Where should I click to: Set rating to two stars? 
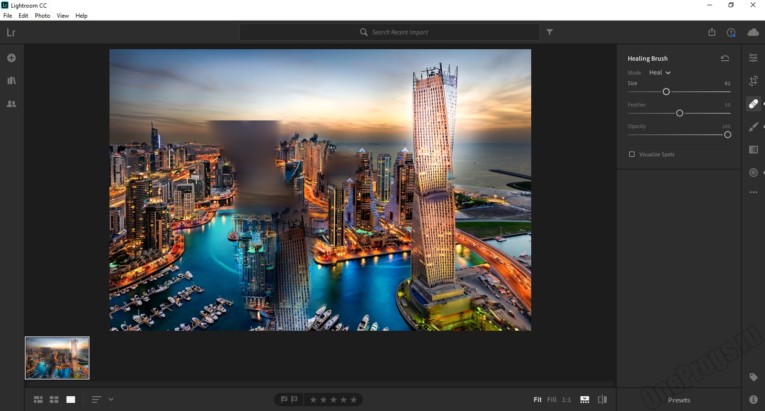point(323,399)
